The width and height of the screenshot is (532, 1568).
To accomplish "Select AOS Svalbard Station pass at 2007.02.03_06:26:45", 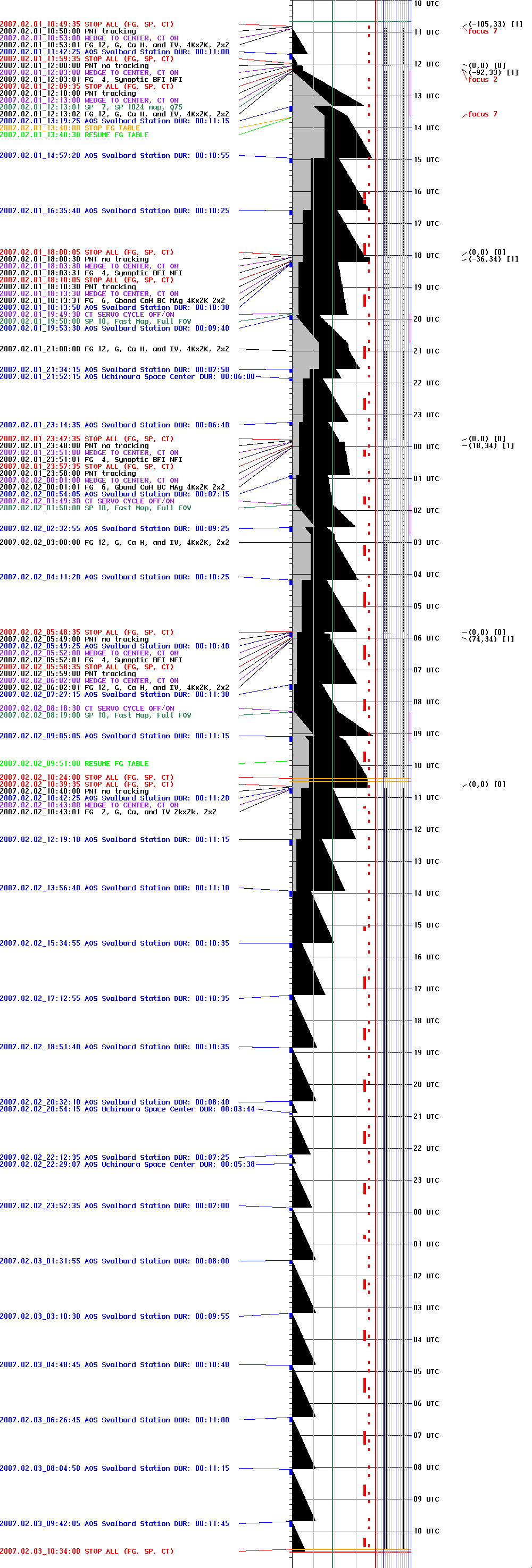I will [114, 1420].
